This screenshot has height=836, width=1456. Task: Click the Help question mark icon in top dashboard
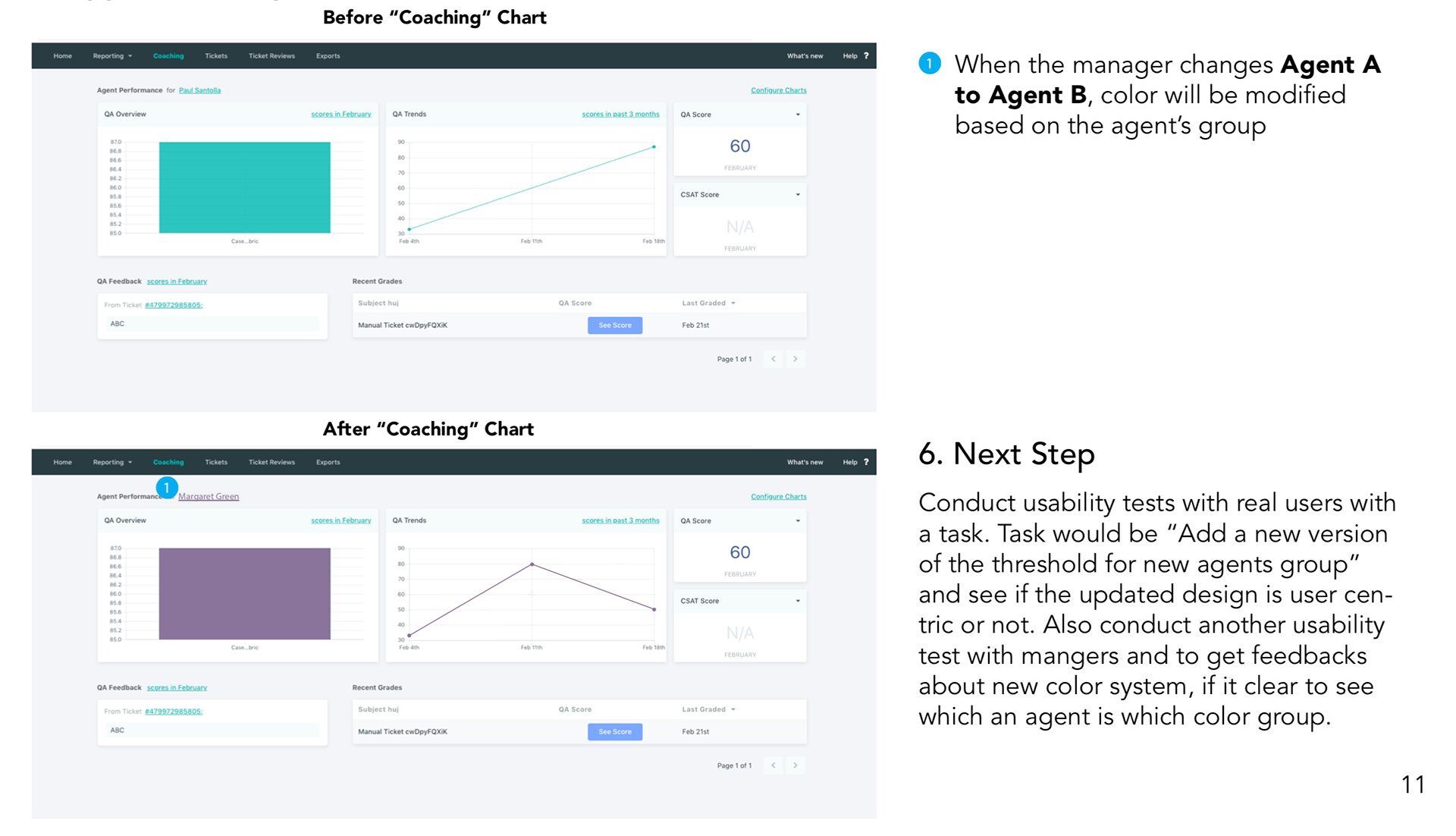pos(866,55)
